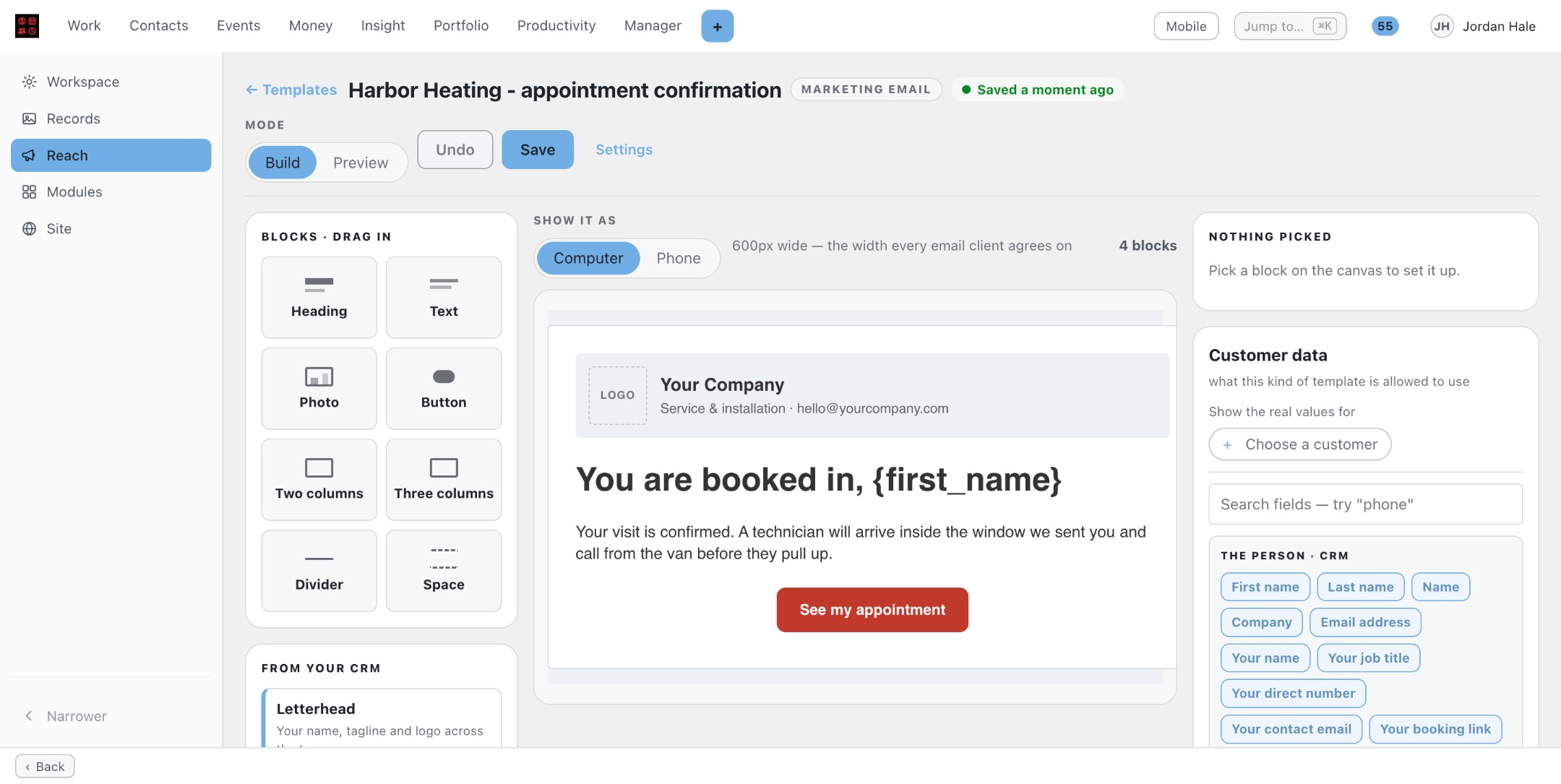Select the 'You are booked in' heading
This screenshot has height=784, width=1561.
click(819, 480)
